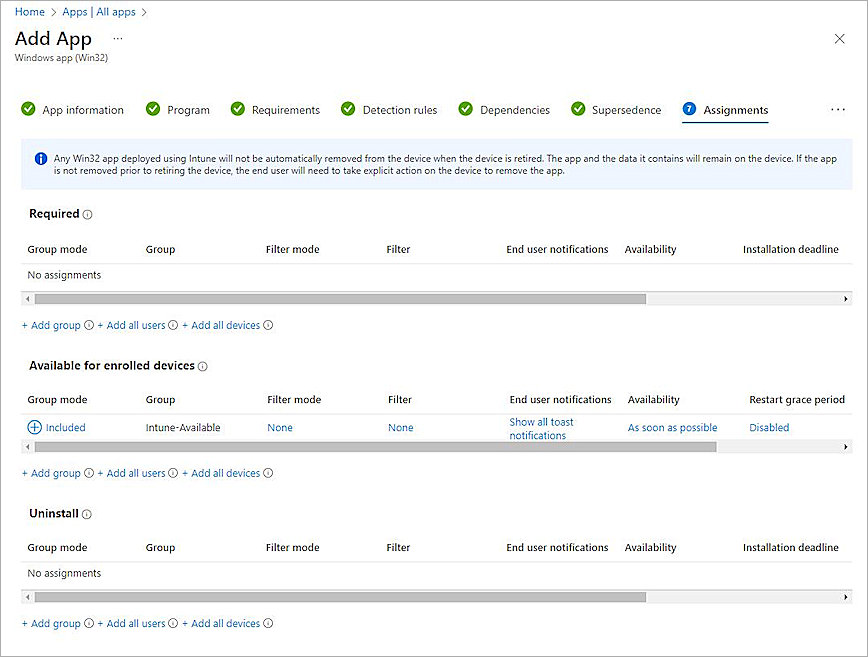Open Show all toast notifications setting
Image resolution: width=868 pixels, height=657 pixels.
pyautogui.click(x=541, y=429)
